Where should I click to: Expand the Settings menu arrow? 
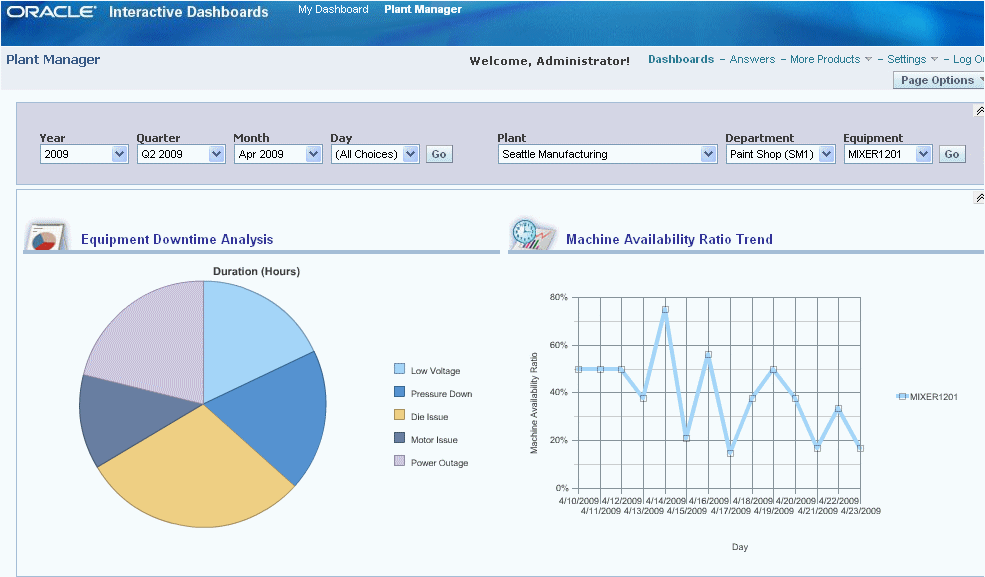934,60
